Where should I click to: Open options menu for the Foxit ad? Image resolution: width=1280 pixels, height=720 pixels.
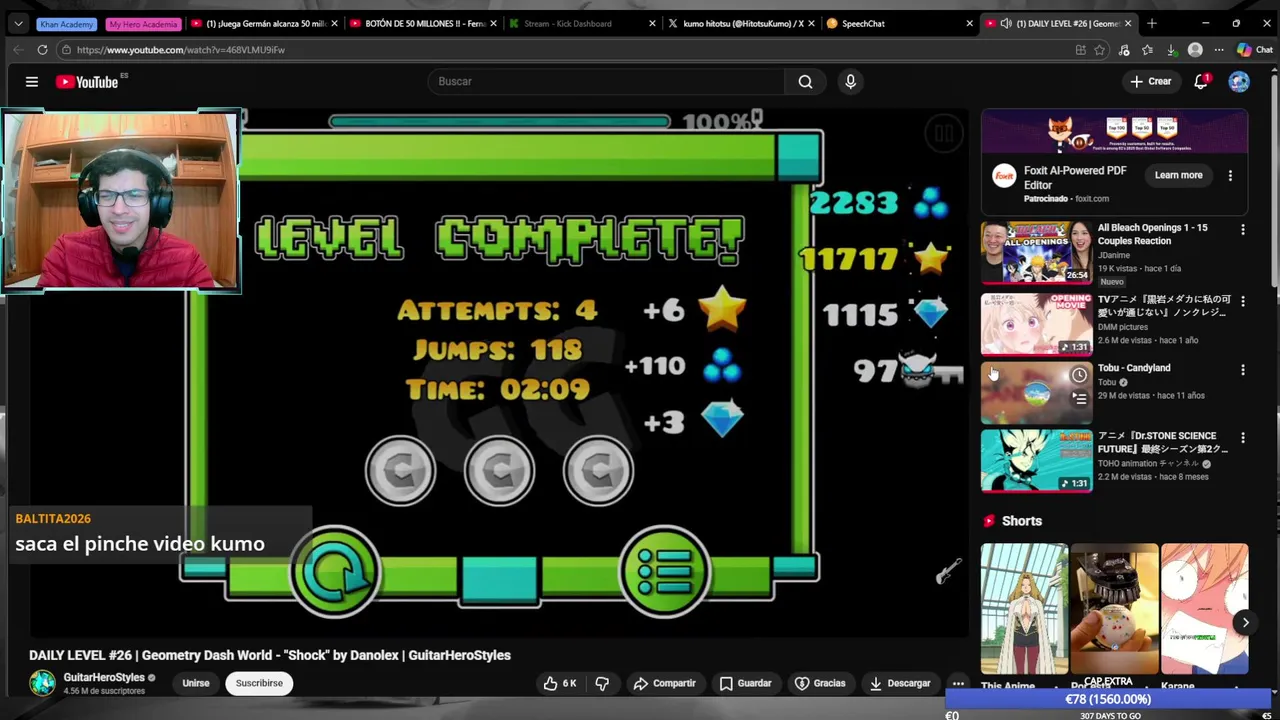coord(1230,175)
